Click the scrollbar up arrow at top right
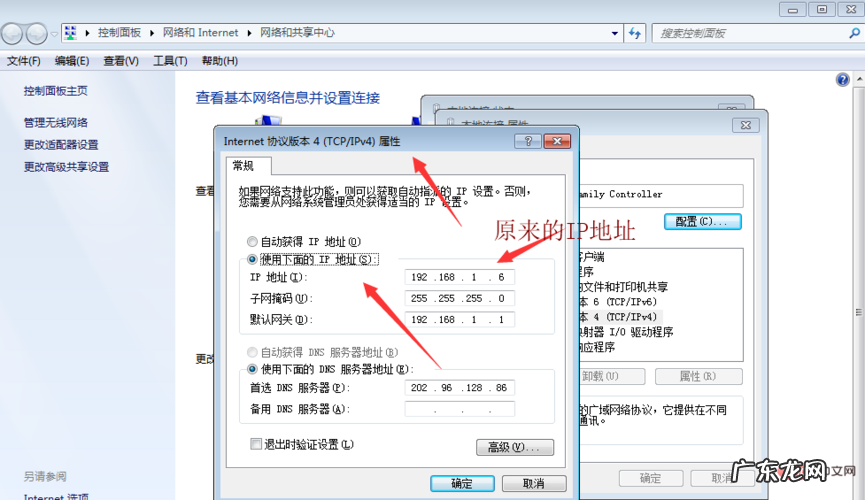 point(859,79)
